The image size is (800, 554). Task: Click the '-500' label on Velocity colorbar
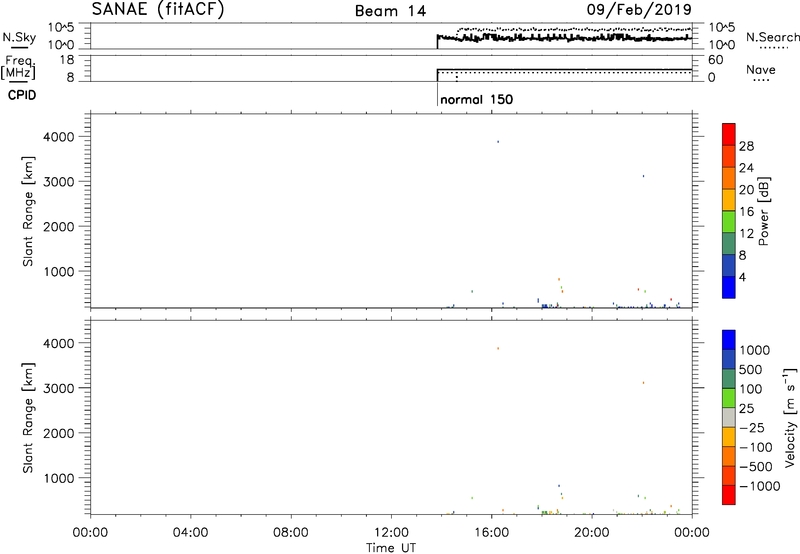[x=756, y=467]
